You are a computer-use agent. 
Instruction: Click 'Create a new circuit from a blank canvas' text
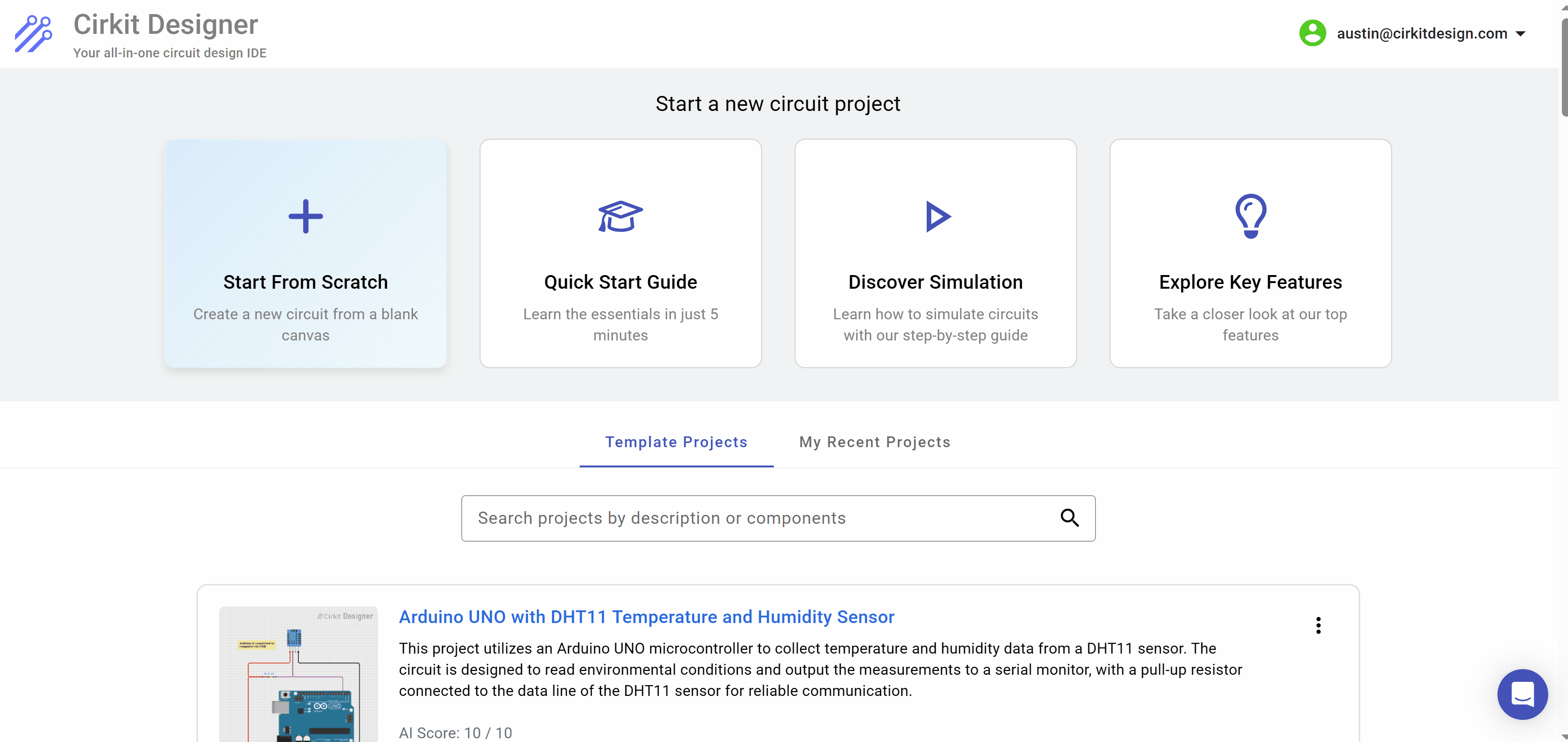(306, 324)
